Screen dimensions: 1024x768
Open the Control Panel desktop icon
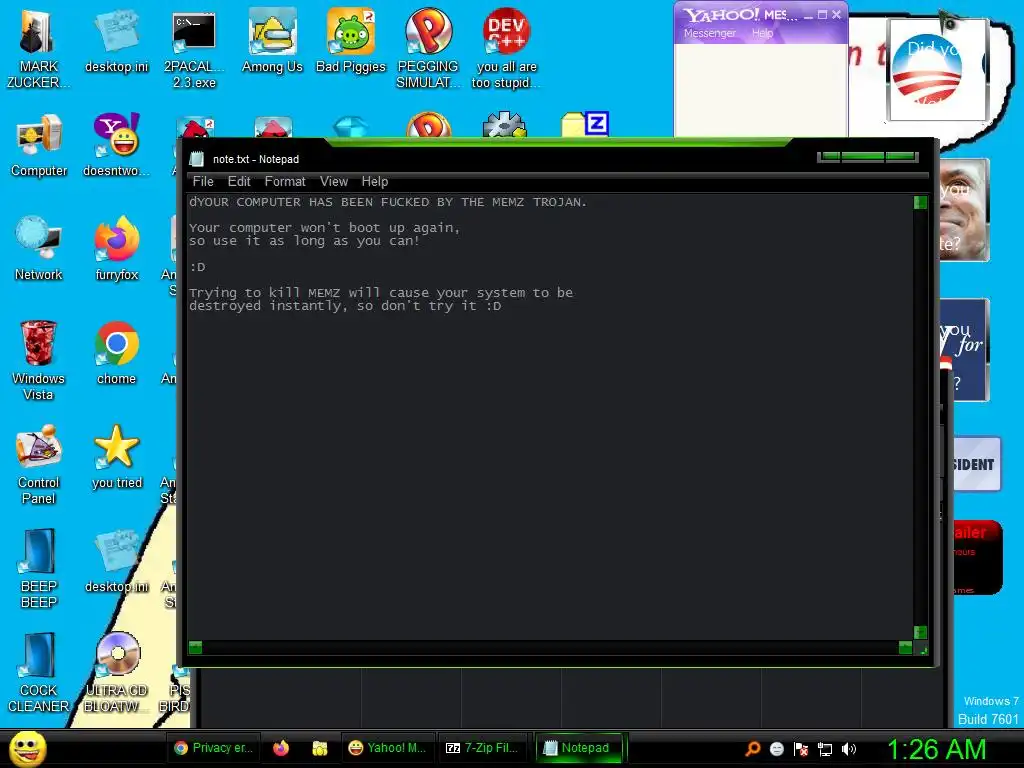pyautogui.click(x=39, y=464)
